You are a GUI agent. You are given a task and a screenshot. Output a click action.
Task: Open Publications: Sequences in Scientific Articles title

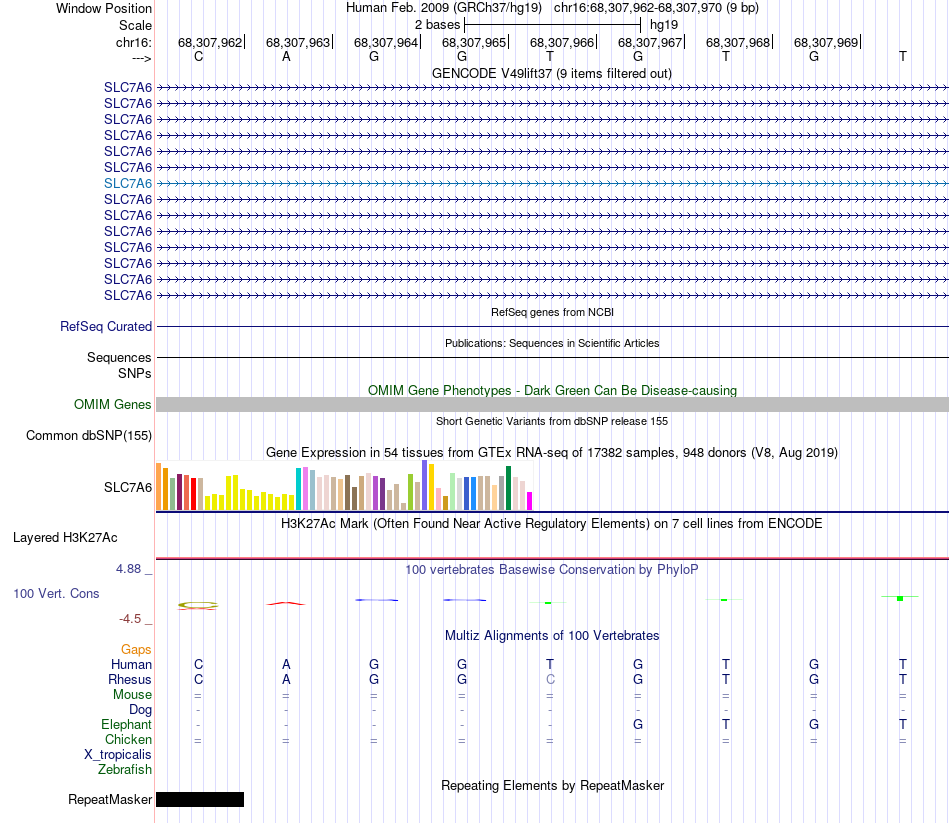pos(552,343)
